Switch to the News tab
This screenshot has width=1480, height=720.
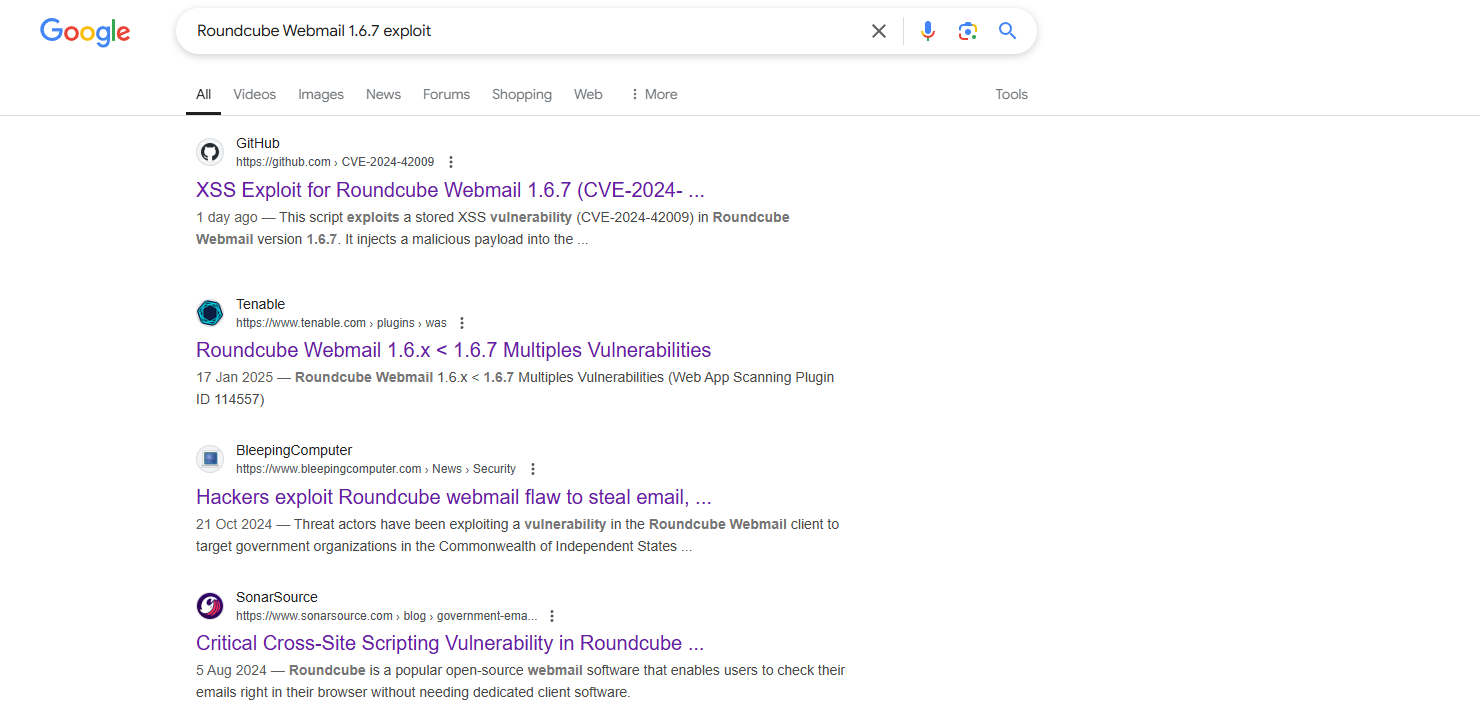(383, 94)
